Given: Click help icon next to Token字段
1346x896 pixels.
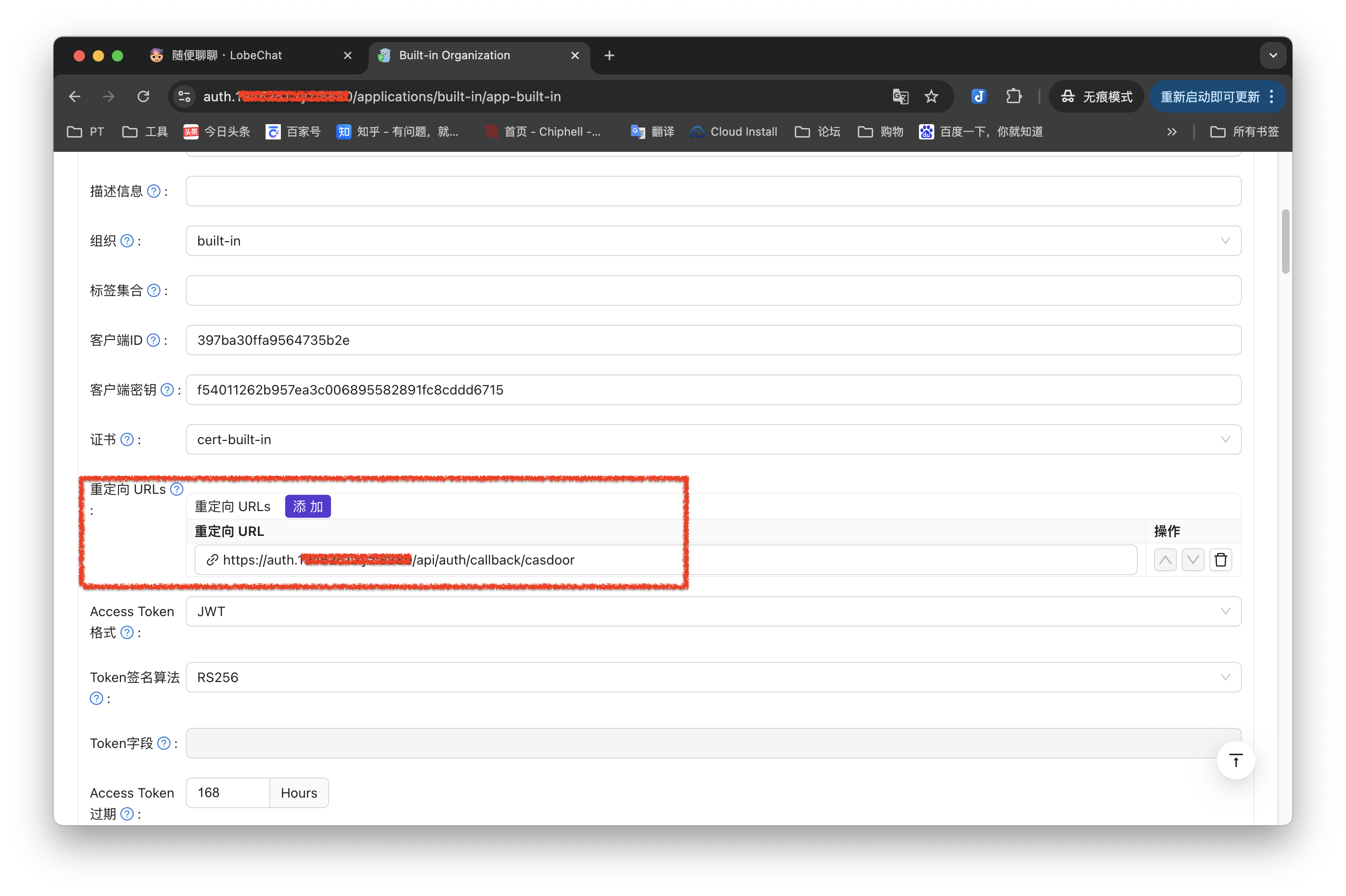Looking at the screenshot, I should pyautogui.click(x=163, y=744).
